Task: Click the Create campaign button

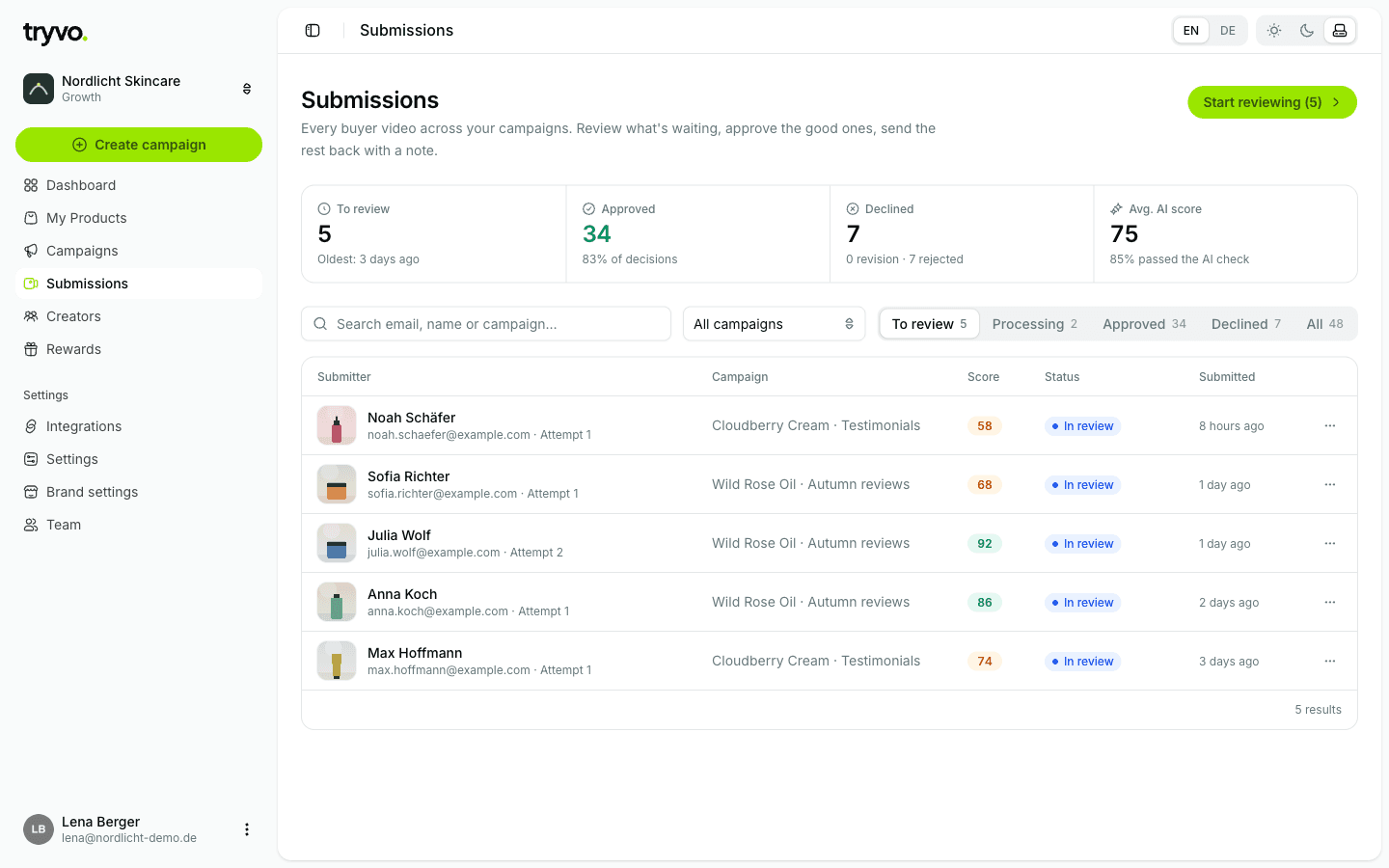Action: pos(139,145)
